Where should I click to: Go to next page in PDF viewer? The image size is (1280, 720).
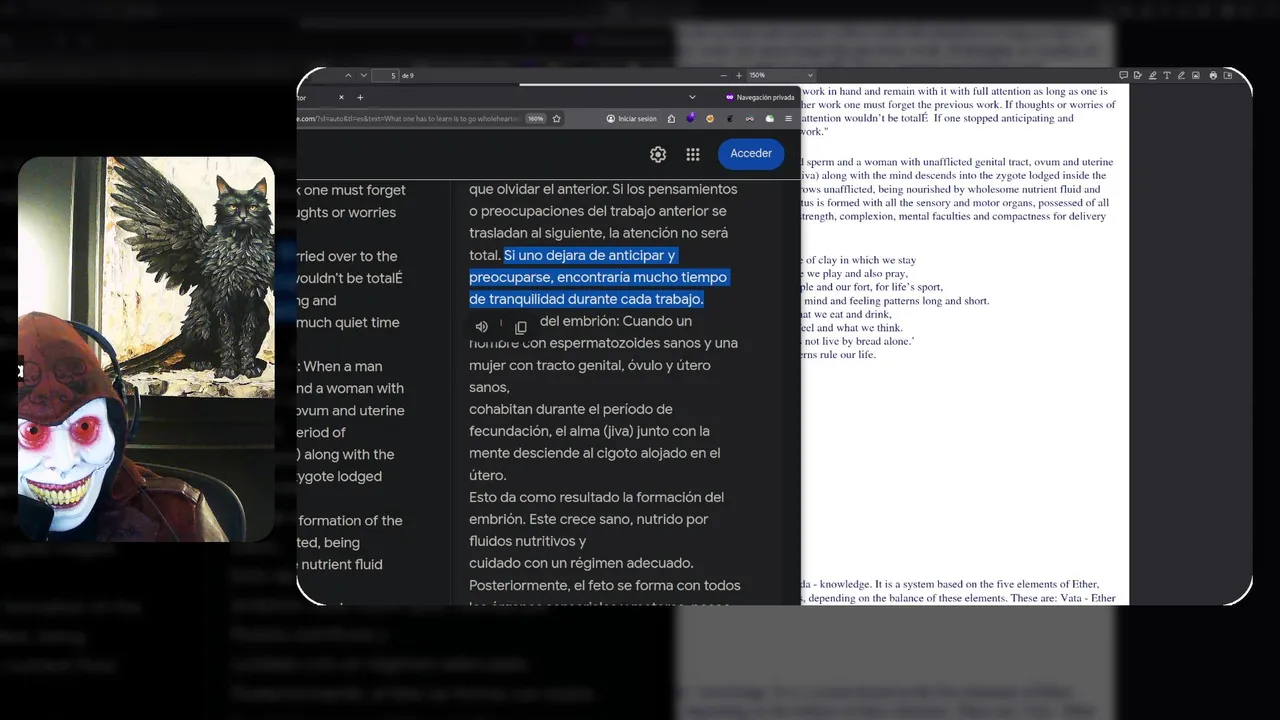click(x=363, y=75)
